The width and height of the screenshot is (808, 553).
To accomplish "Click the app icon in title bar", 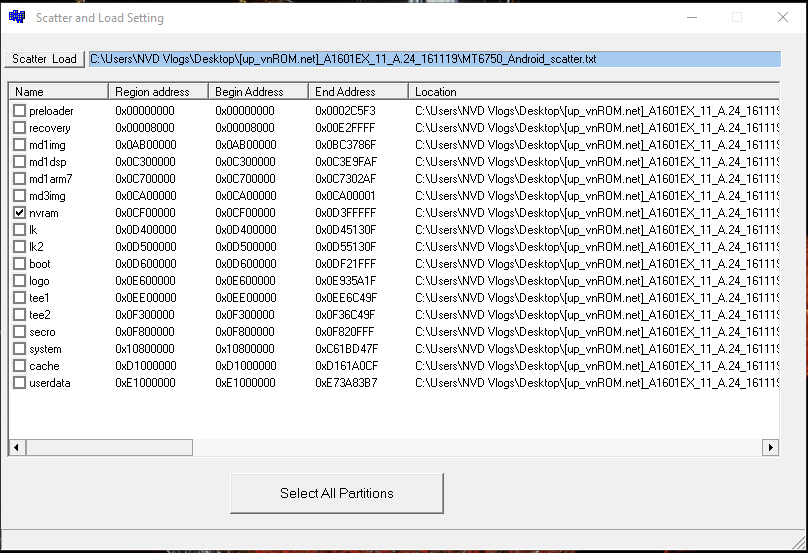I will click(17, 17).
